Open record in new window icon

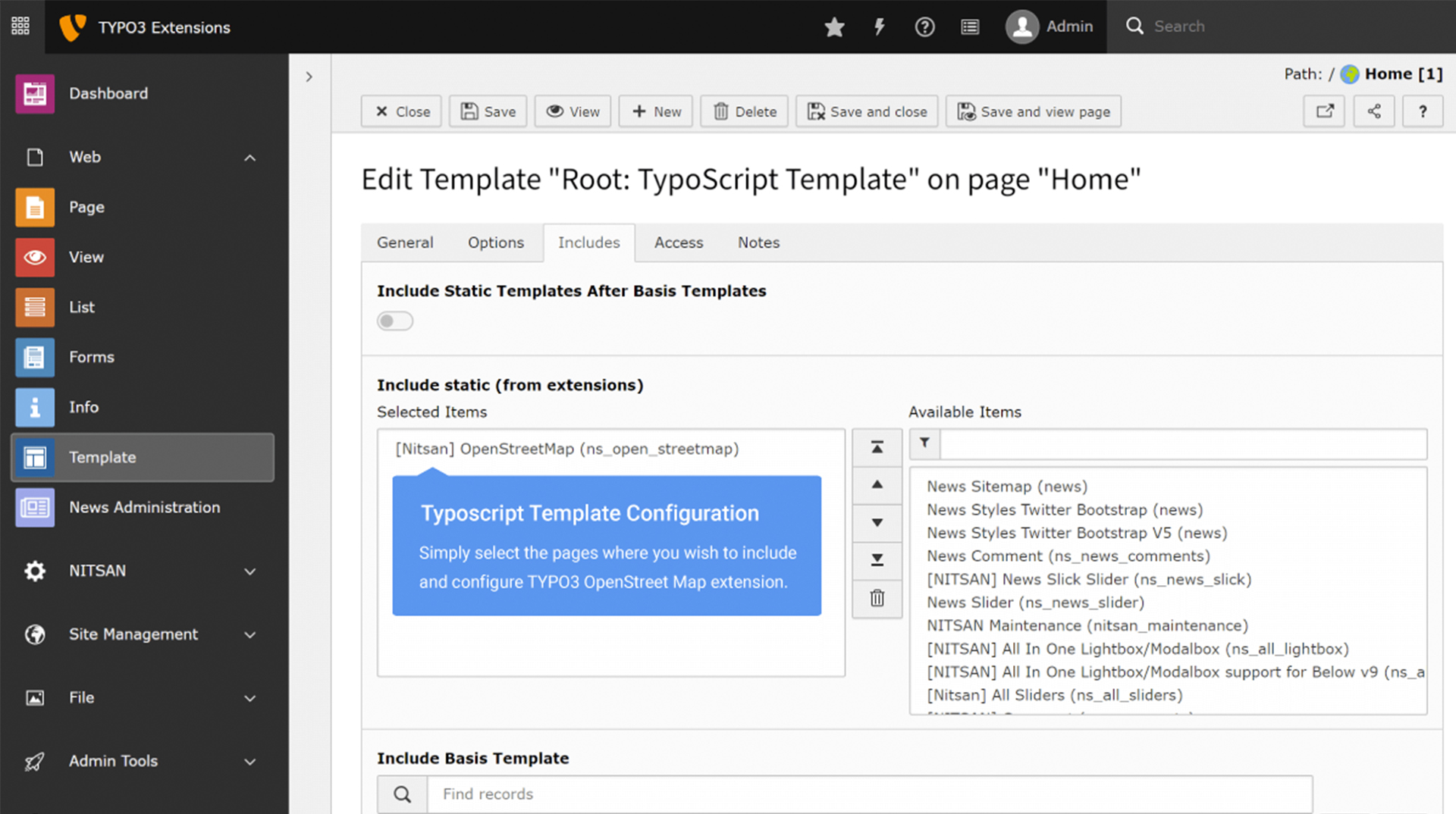(1324, 111)
